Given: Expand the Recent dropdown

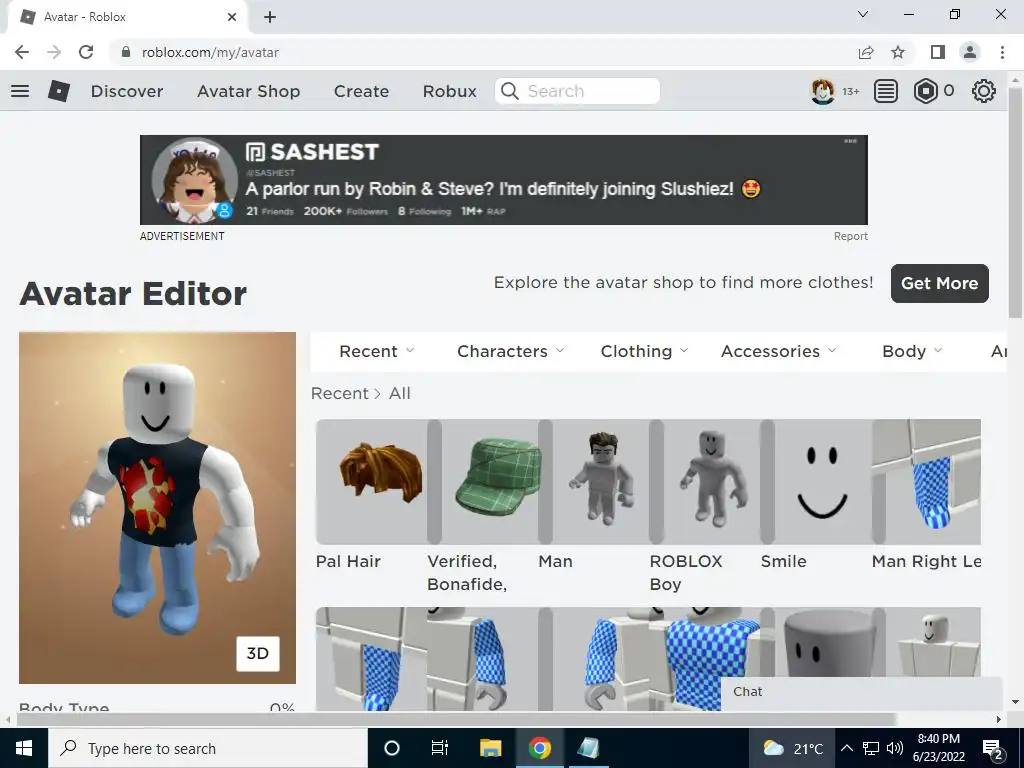Looking at the screenshot, I should (376, 351).
